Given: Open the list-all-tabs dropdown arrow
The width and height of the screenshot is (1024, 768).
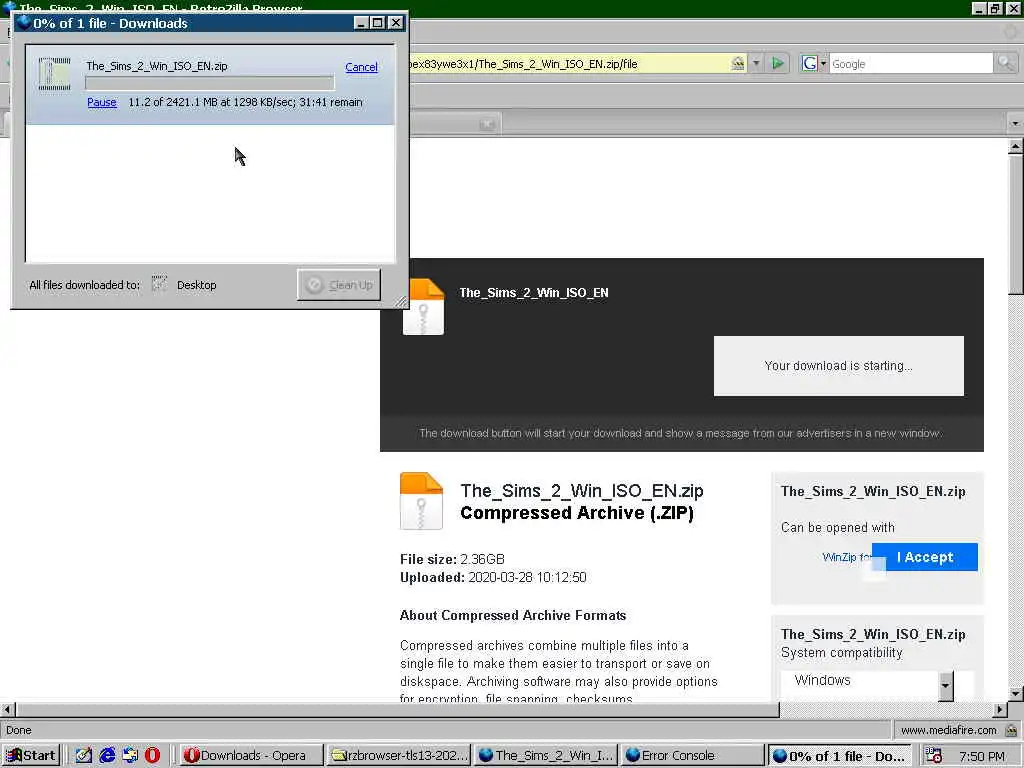Looking at the screenshot, I should coord(1015,123).
